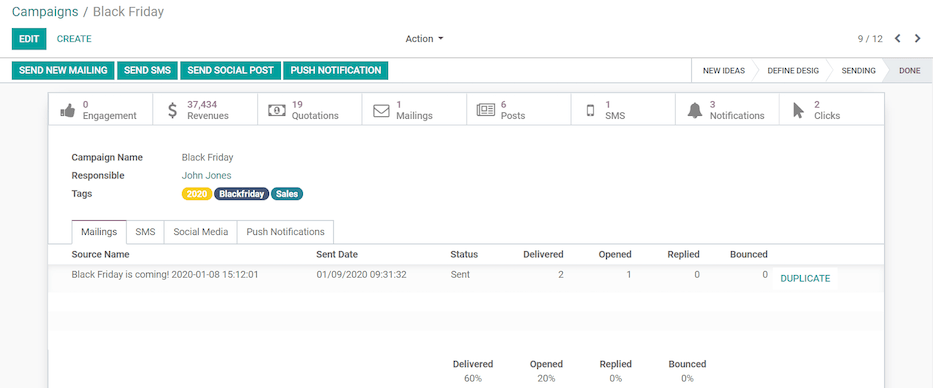Click the thumbs-up Engagement icon
The image size is (933, 388).
(68, 111)
